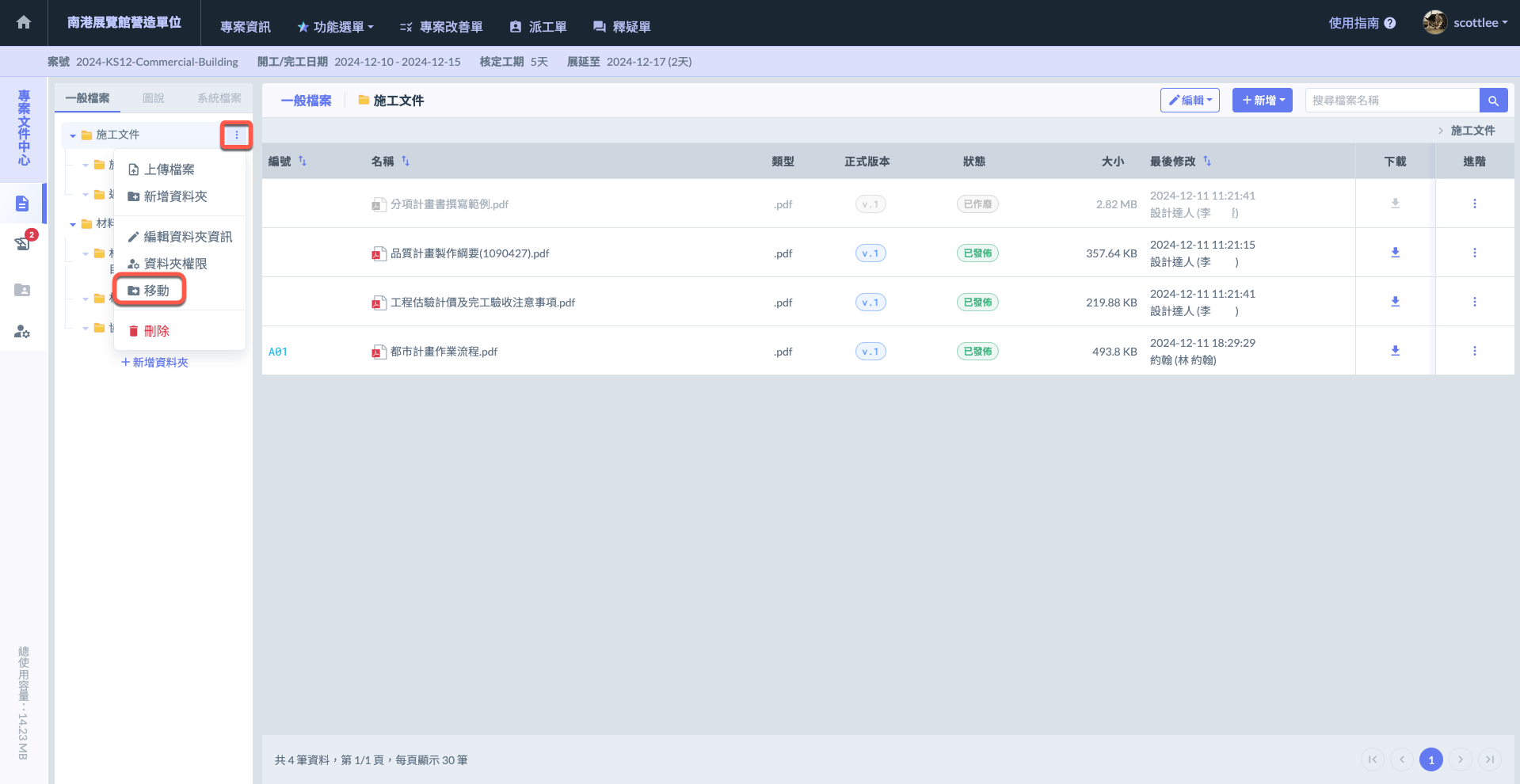Sort the table by 編號 column
This screenshot has height=784, width=1520.
(302, 162)
